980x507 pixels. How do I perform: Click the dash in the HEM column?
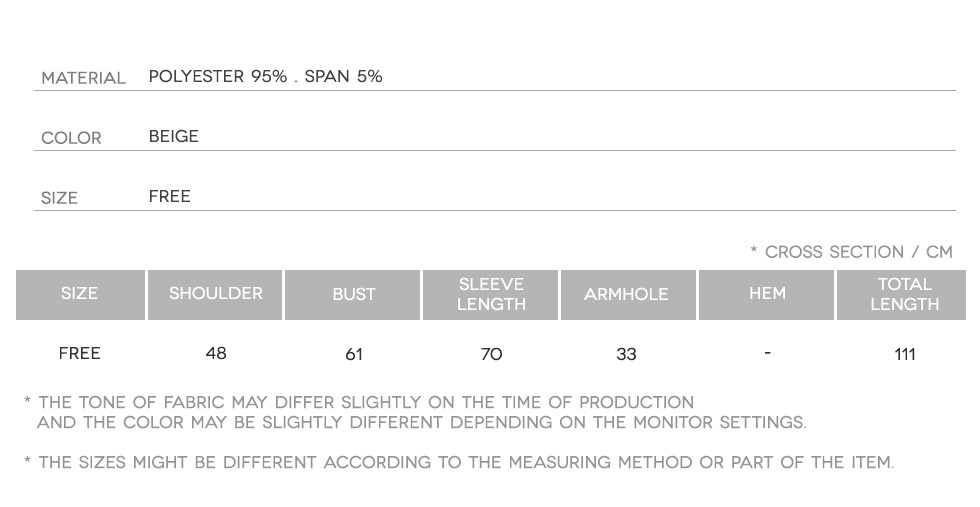coord(767,353)
